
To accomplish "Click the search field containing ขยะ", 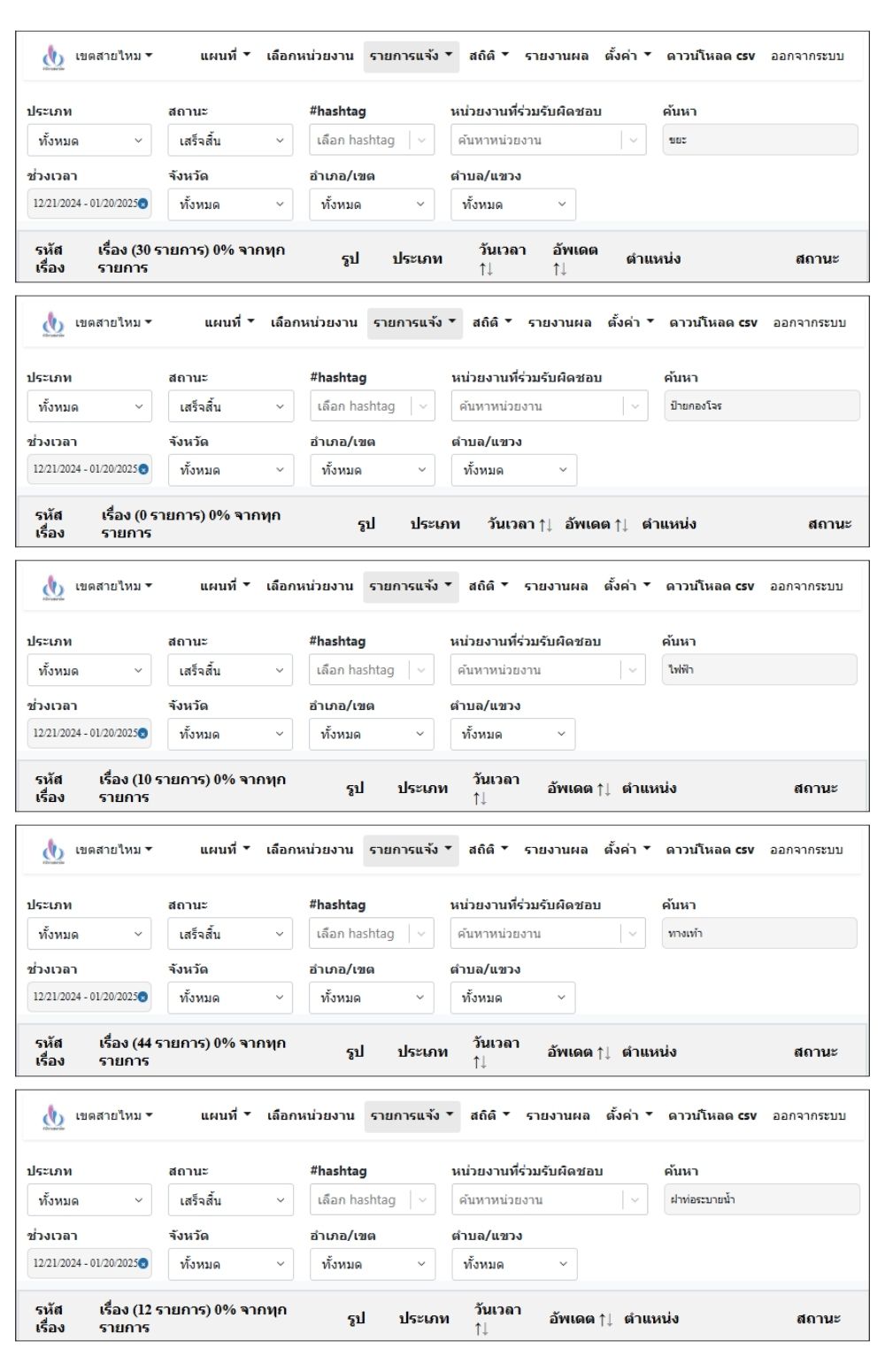I will pyautogui.click(x=760, y=140).
